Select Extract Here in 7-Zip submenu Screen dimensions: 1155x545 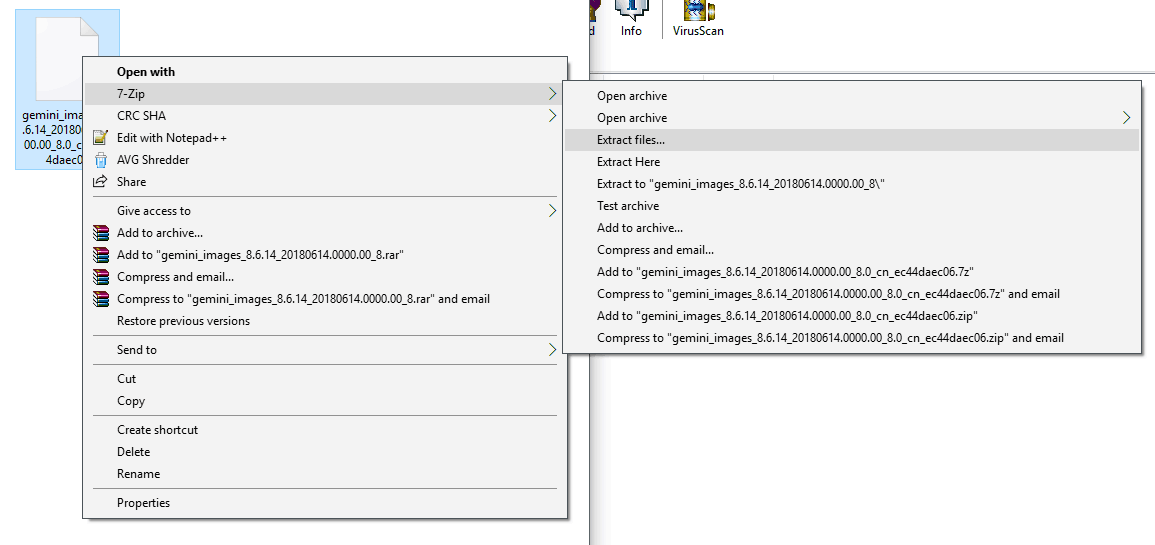[x=852, y=162]
